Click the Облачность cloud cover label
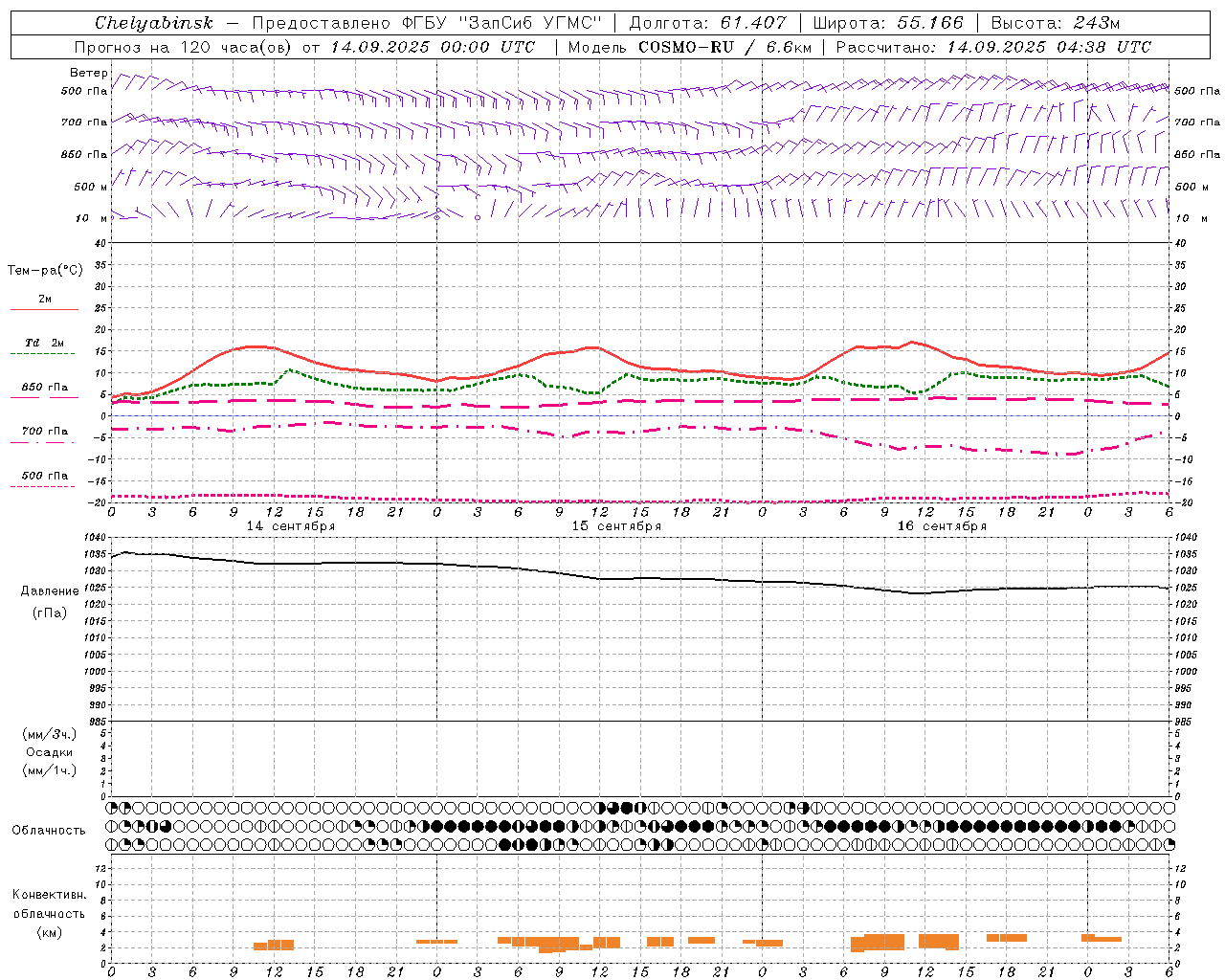Viewport: 1225px width, 980px height. (x=49, y=830)
